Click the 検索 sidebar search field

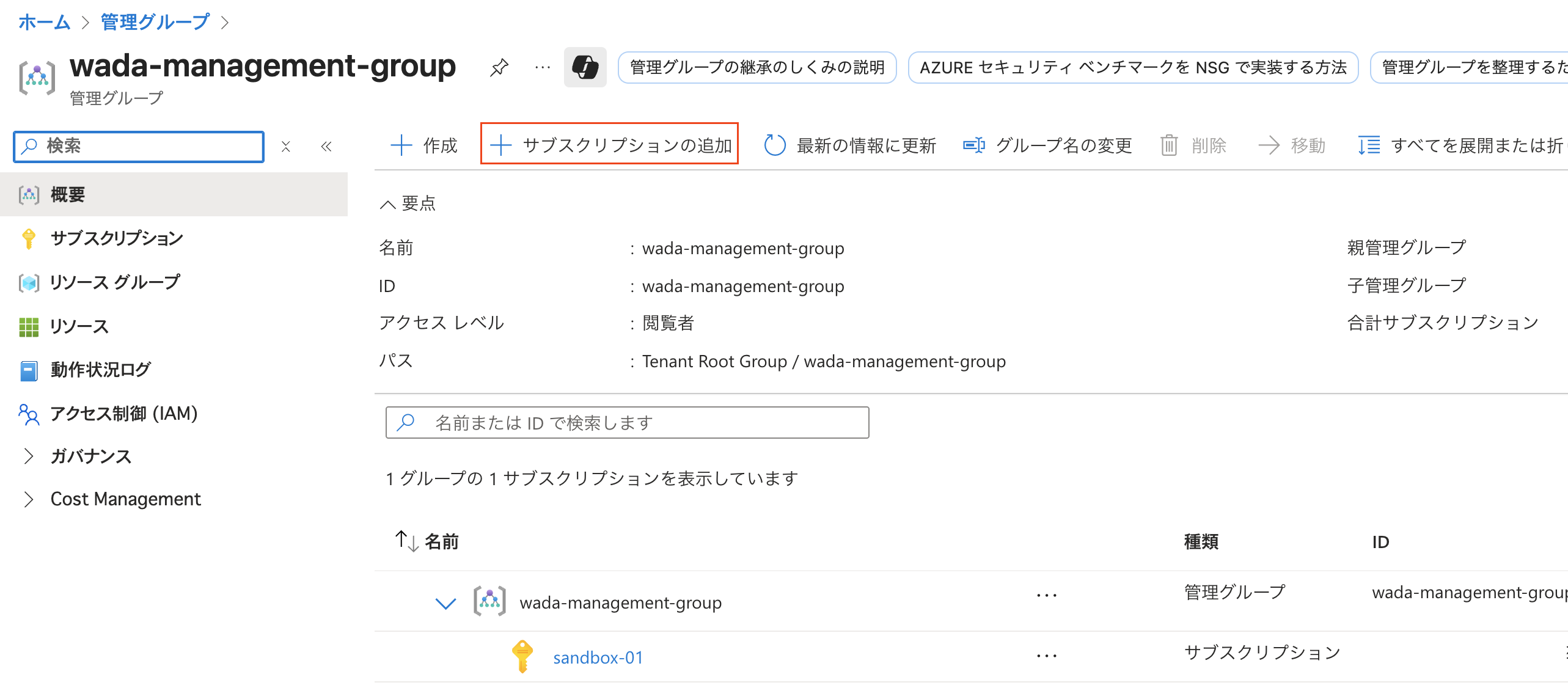[139, 147]
